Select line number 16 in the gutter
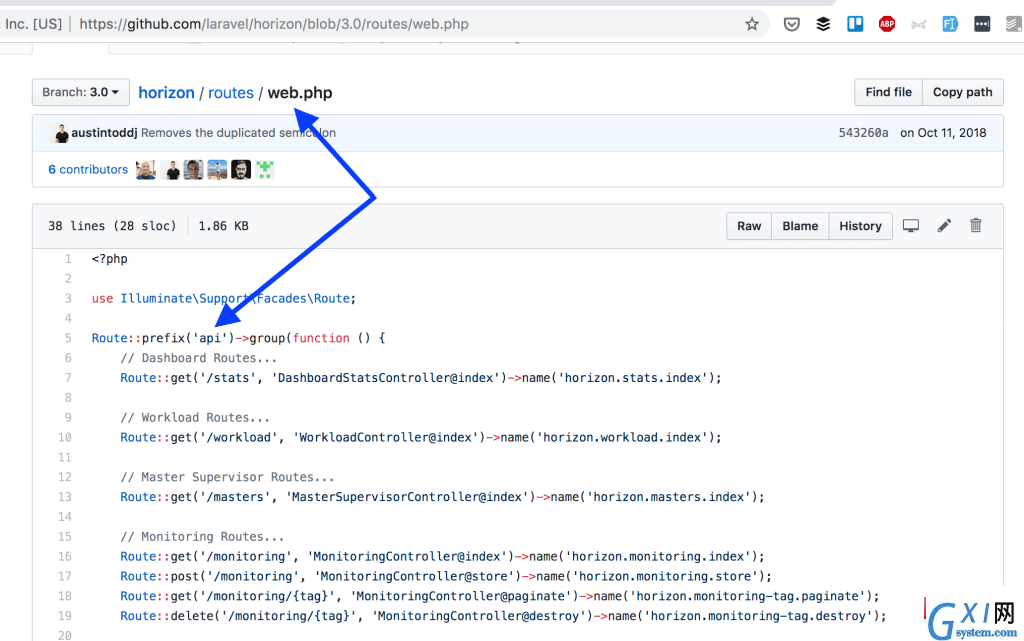The width and height of the screenshot is (1024, 641). [65, 557]
